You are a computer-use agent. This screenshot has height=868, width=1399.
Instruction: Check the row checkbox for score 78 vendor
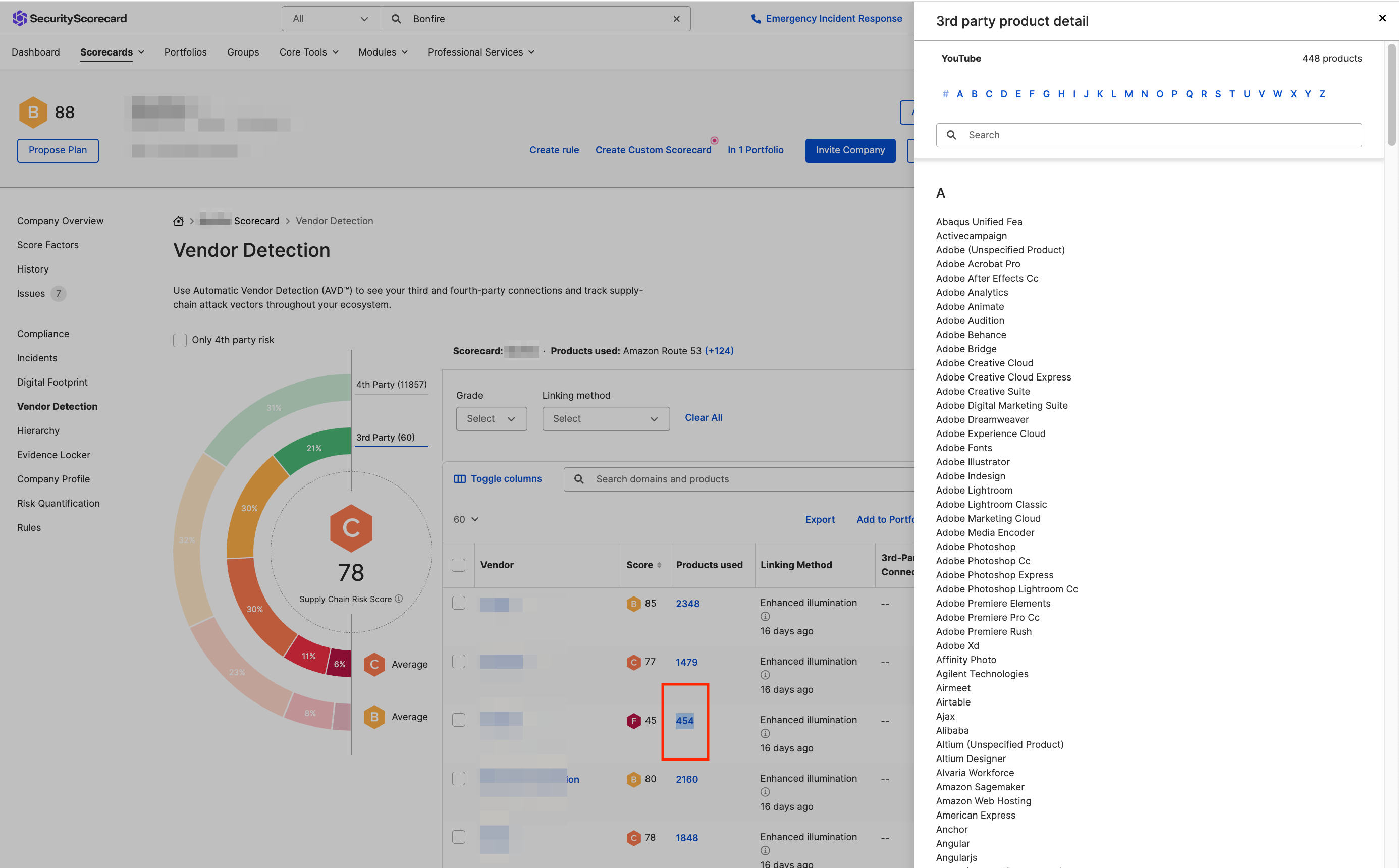459,837
